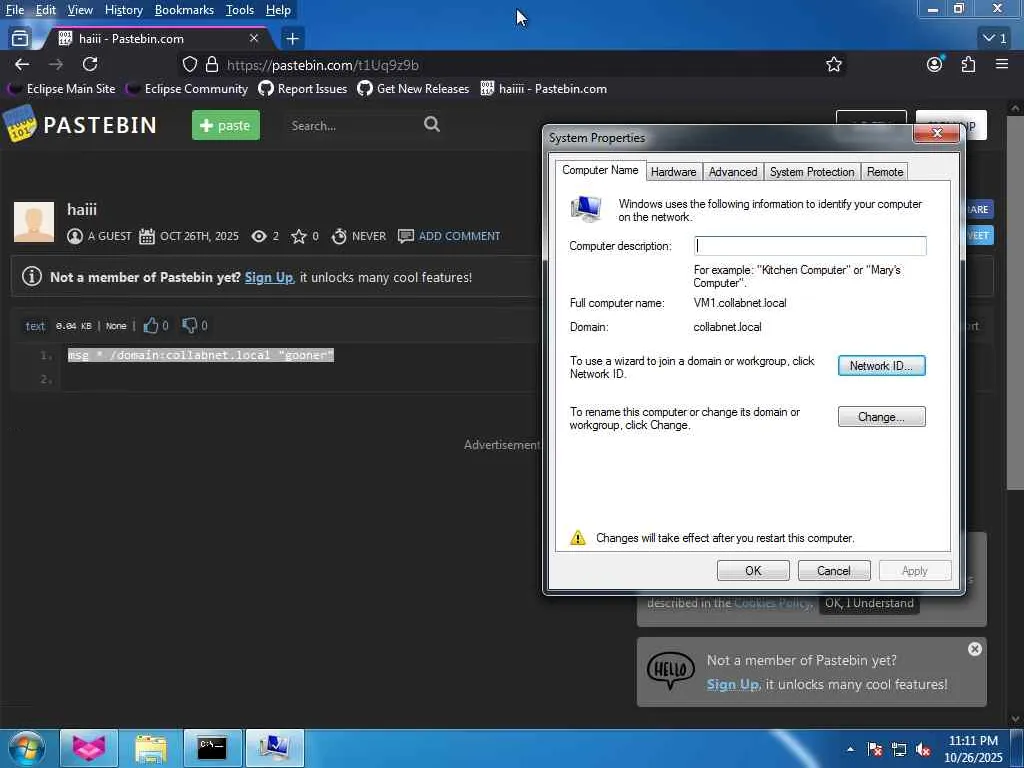Screen dimensions: 1024x768
Task: Click the network tray icon
Action: 899,750
